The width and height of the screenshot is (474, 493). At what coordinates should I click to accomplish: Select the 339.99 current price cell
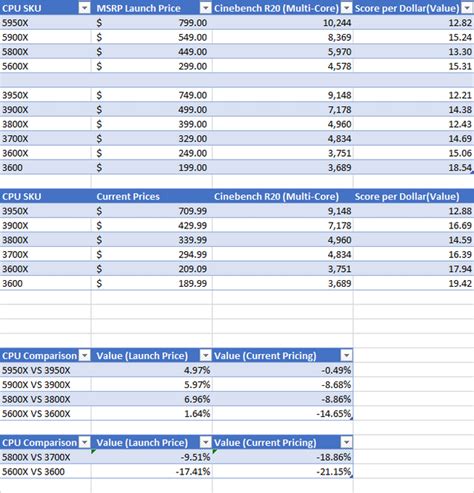(x=152, y=240)
